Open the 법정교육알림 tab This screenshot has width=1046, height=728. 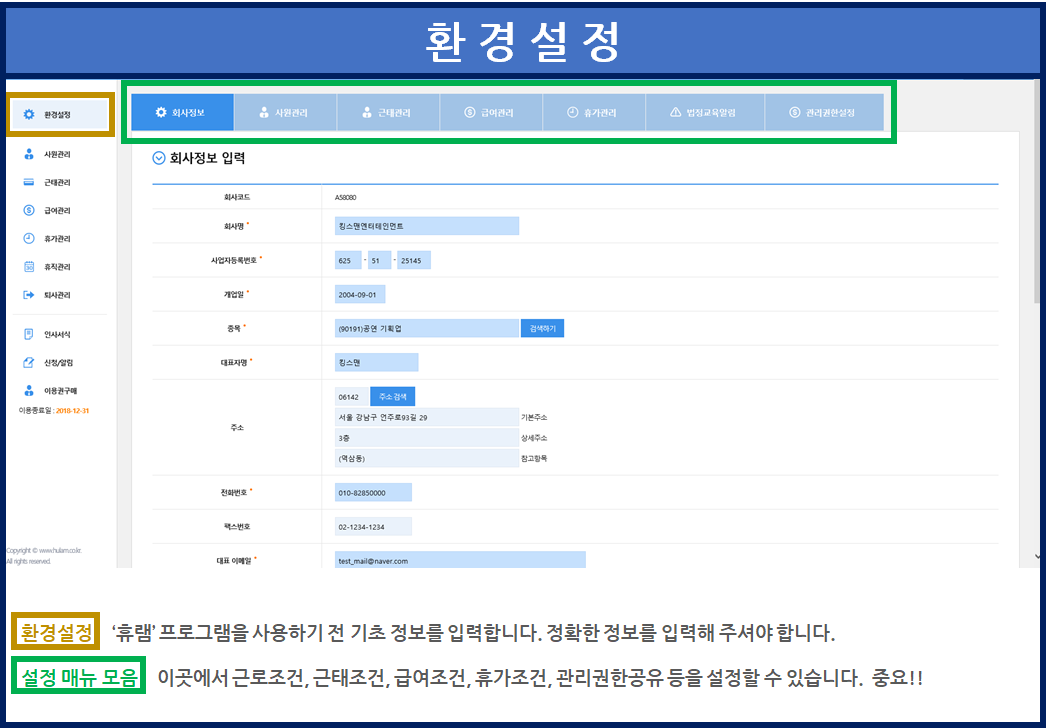pyautogui.click(x=704, y=113)
